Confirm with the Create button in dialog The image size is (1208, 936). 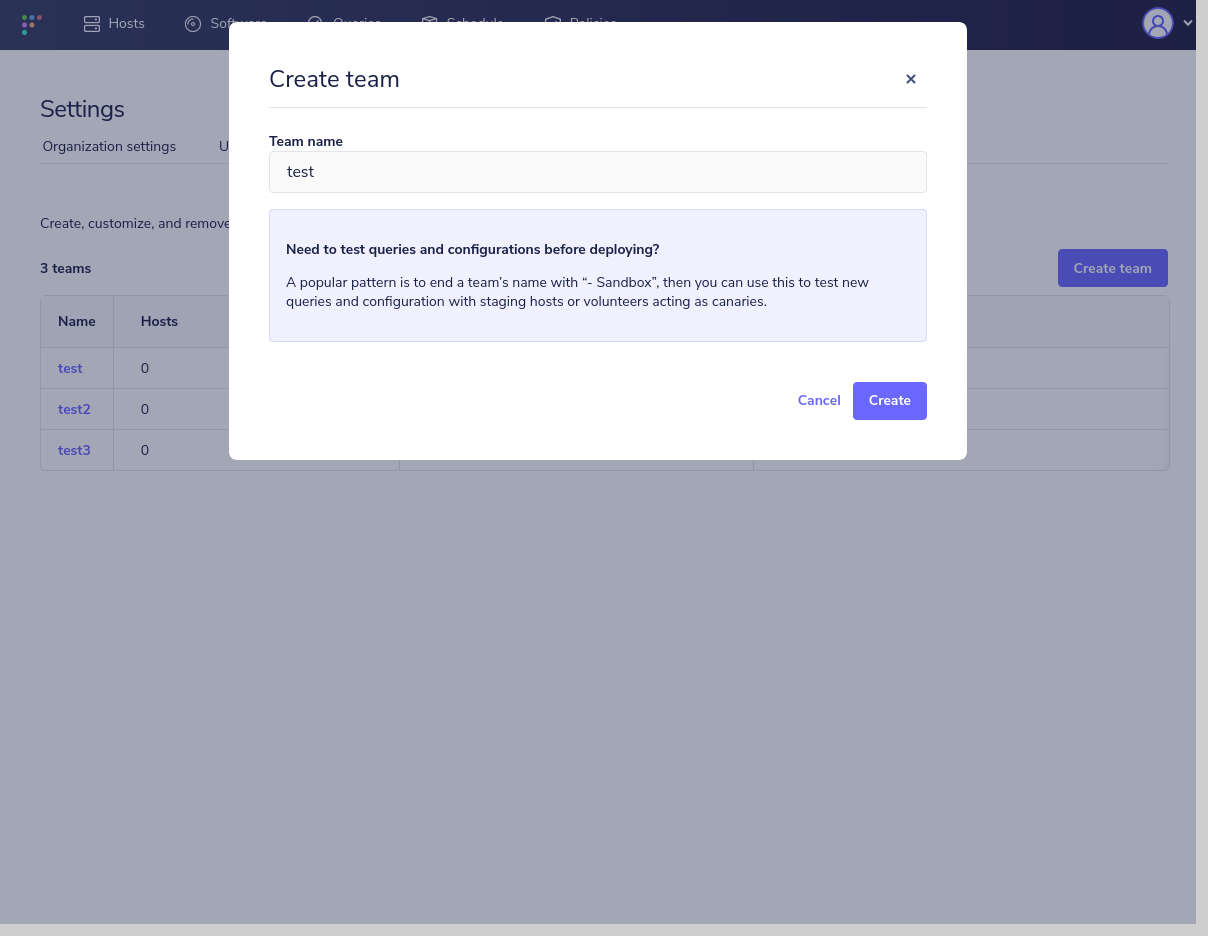point(890,401)
